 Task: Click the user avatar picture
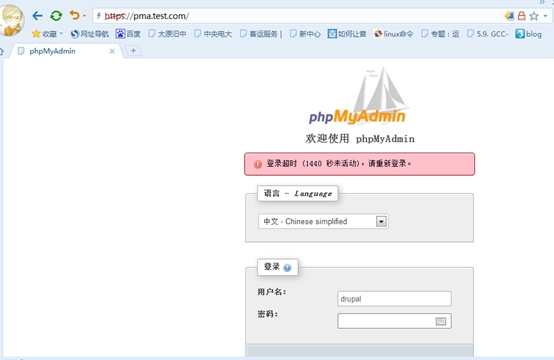coord(12,20)
